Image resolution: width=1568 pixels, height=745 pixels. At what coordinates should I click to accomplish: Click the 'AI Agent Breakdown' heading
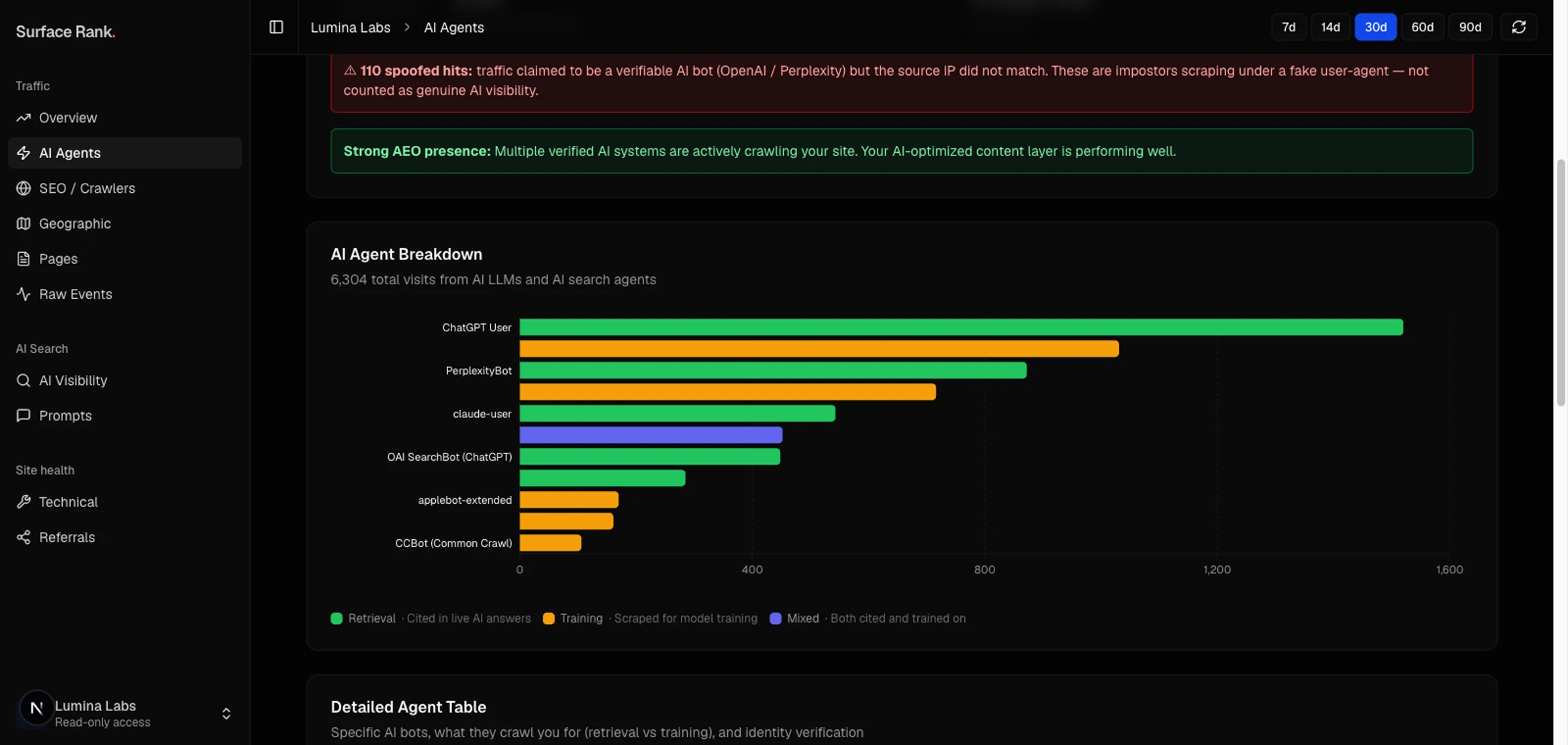(406, 254)
